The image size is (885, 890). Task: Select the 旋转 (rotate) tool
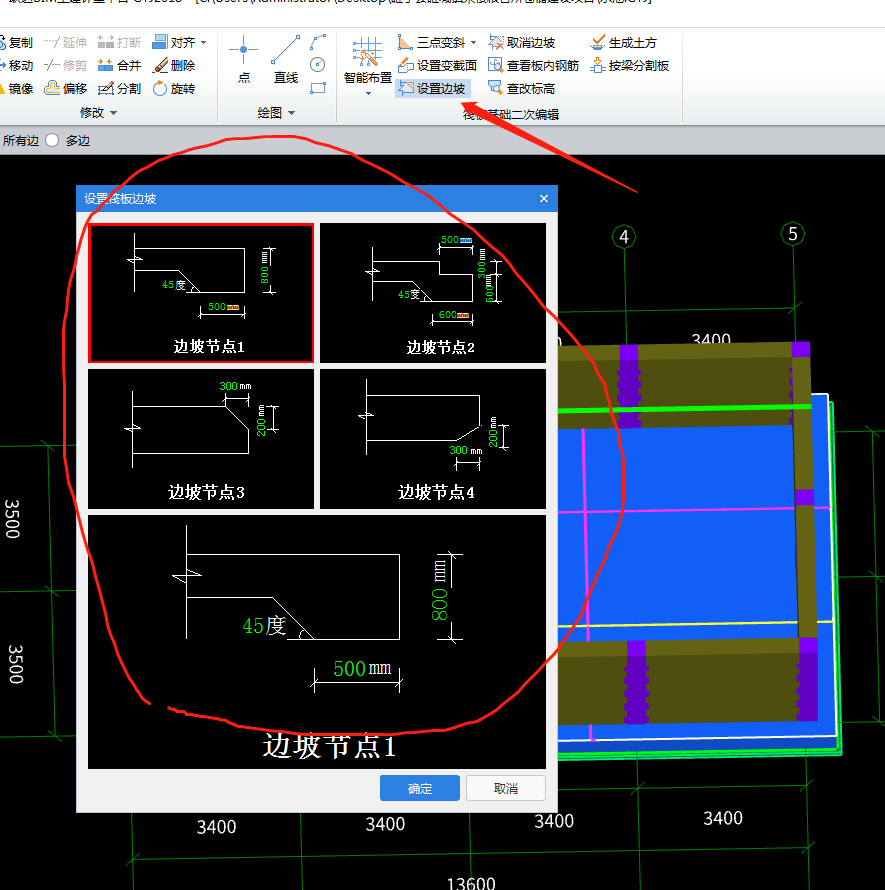coord(174,89)
